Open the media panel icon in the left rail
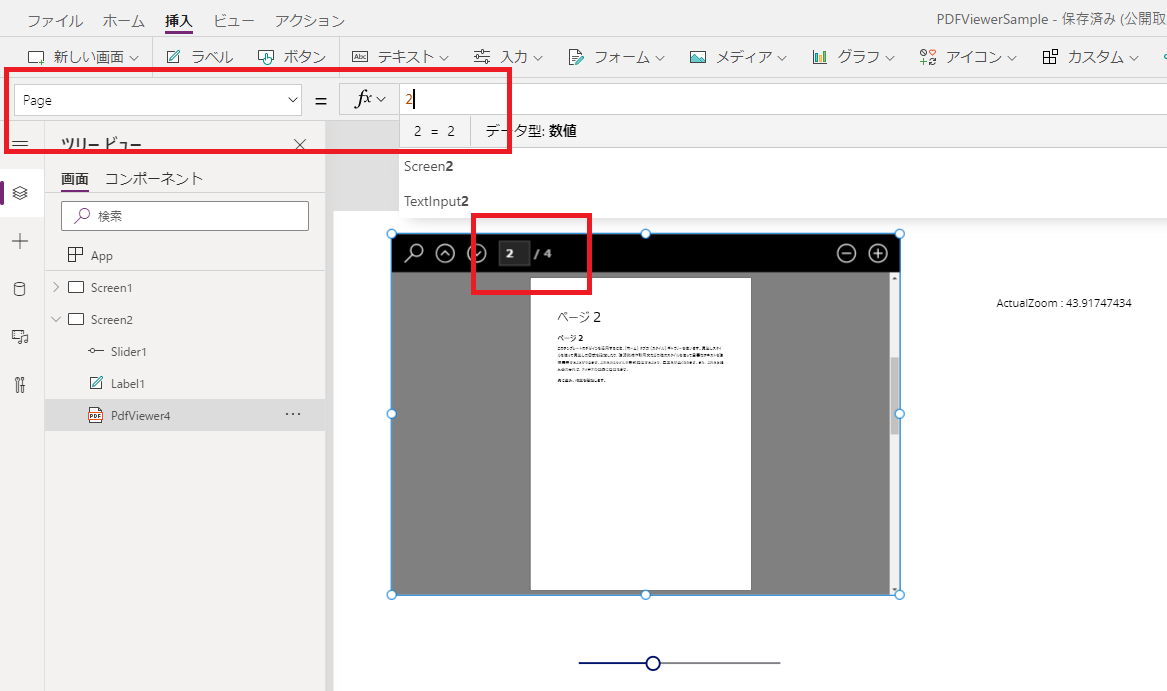Image resolution: width=1167 pixels, height=691 pixels. (19, 337)
